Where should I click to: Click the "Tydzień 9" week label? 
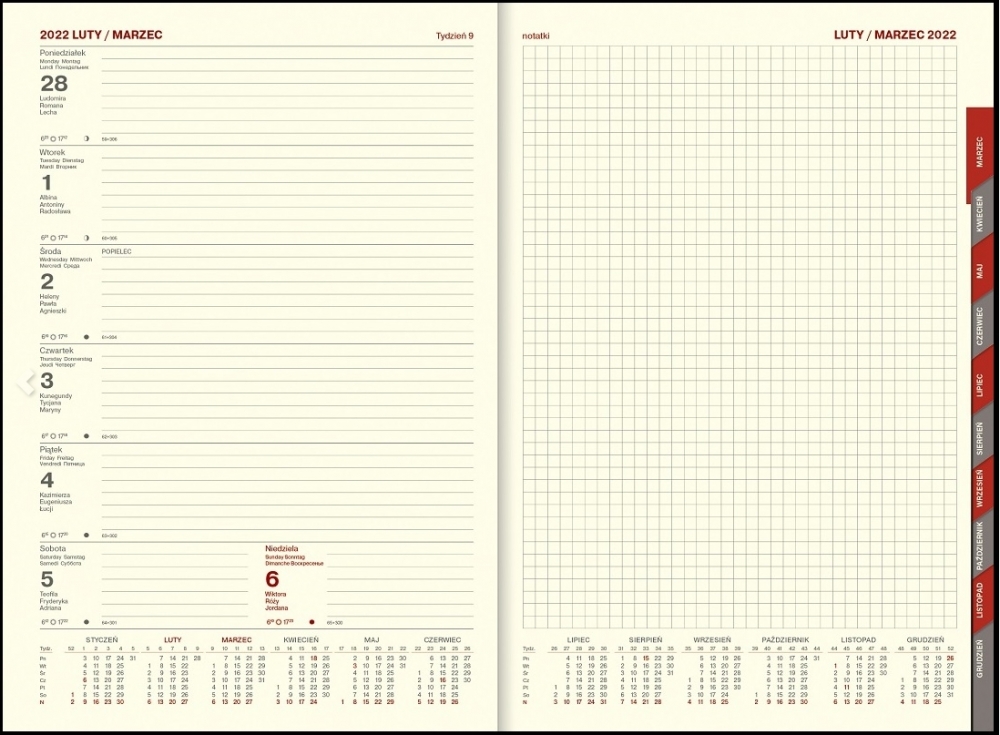pos(454,36)
